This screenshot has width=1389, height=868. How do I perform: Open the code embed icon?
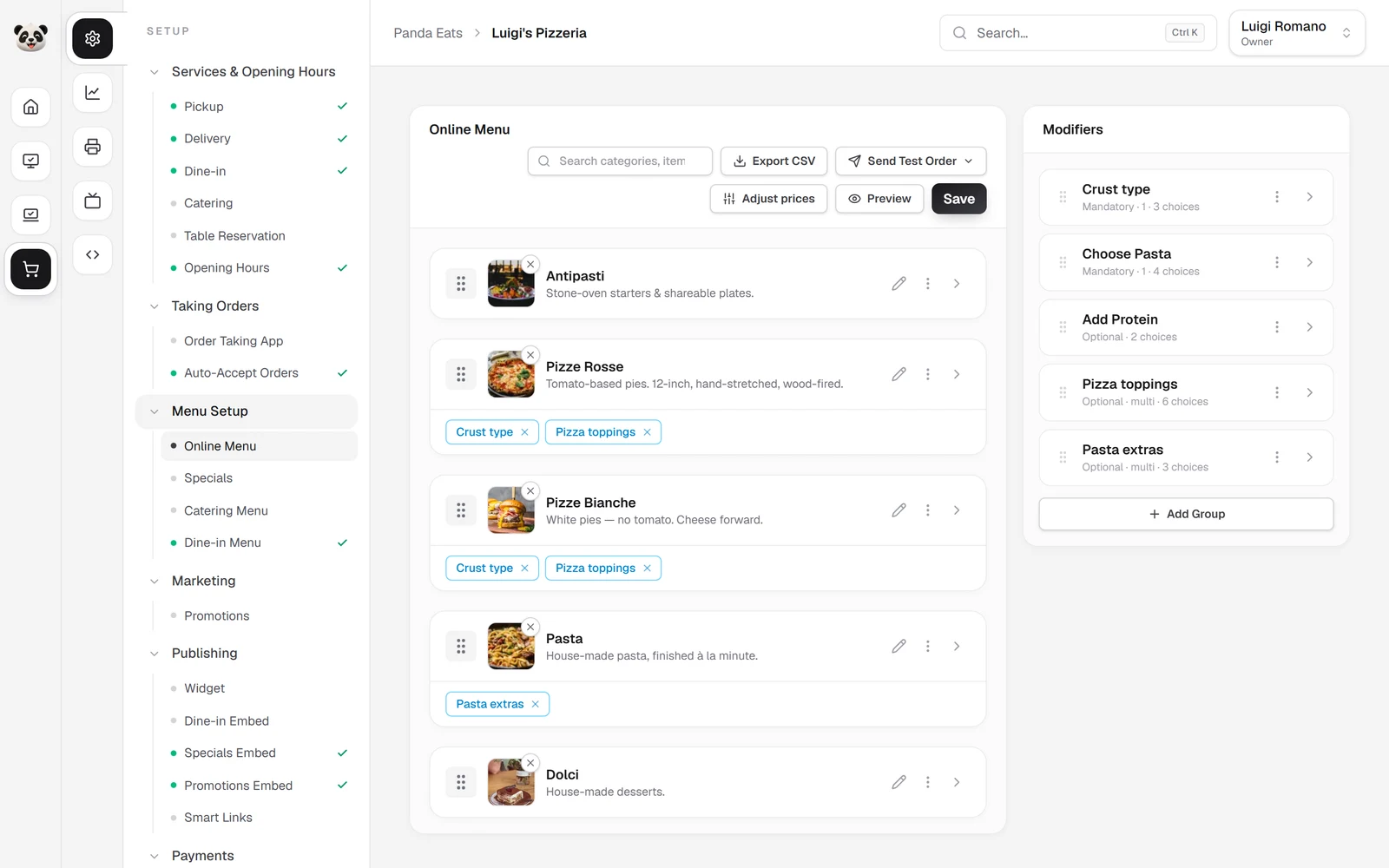pyautogui.click(x=92, y=254)
